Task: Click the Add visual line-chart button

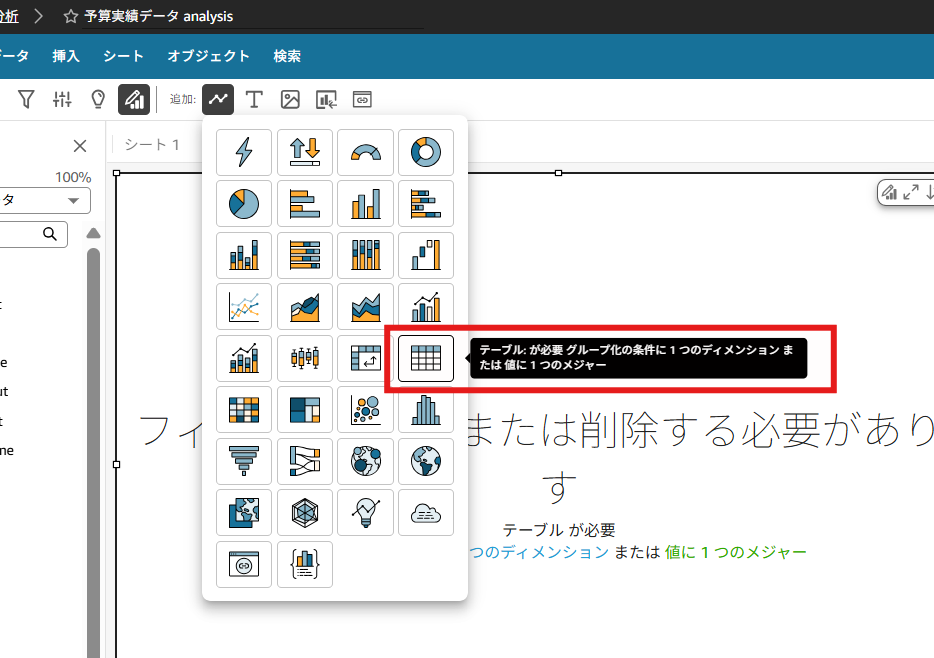Action: [x=218, y=99]
